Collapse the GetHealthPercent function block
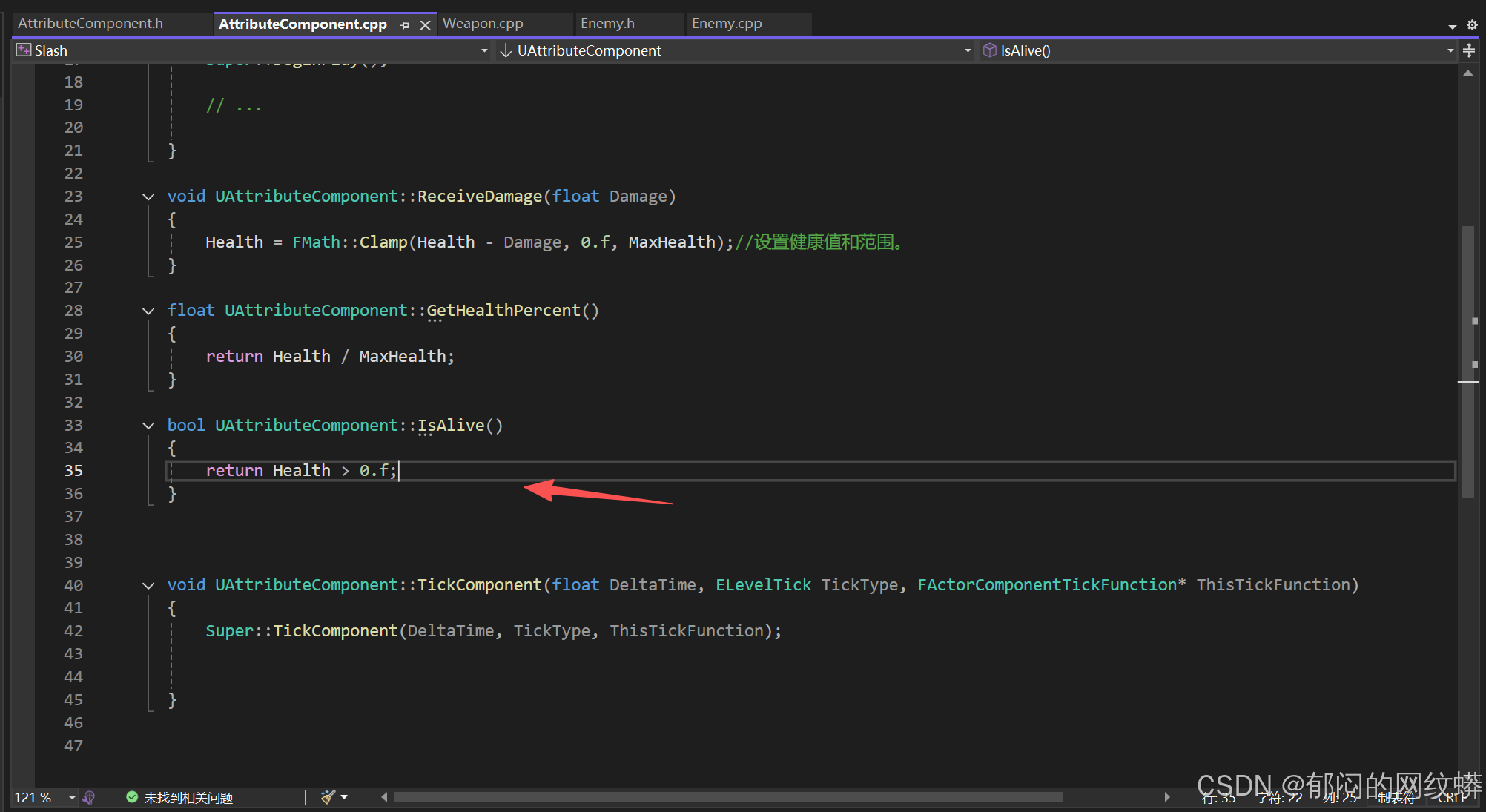This screenshot has width=1486, height=812. 148,311
